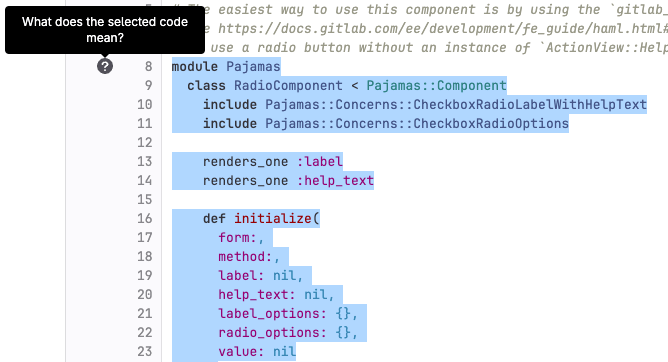This screenshot has height=362, width=668.
Task: Click the CheckboxRadioOptions include line
Action: (386, 124)
